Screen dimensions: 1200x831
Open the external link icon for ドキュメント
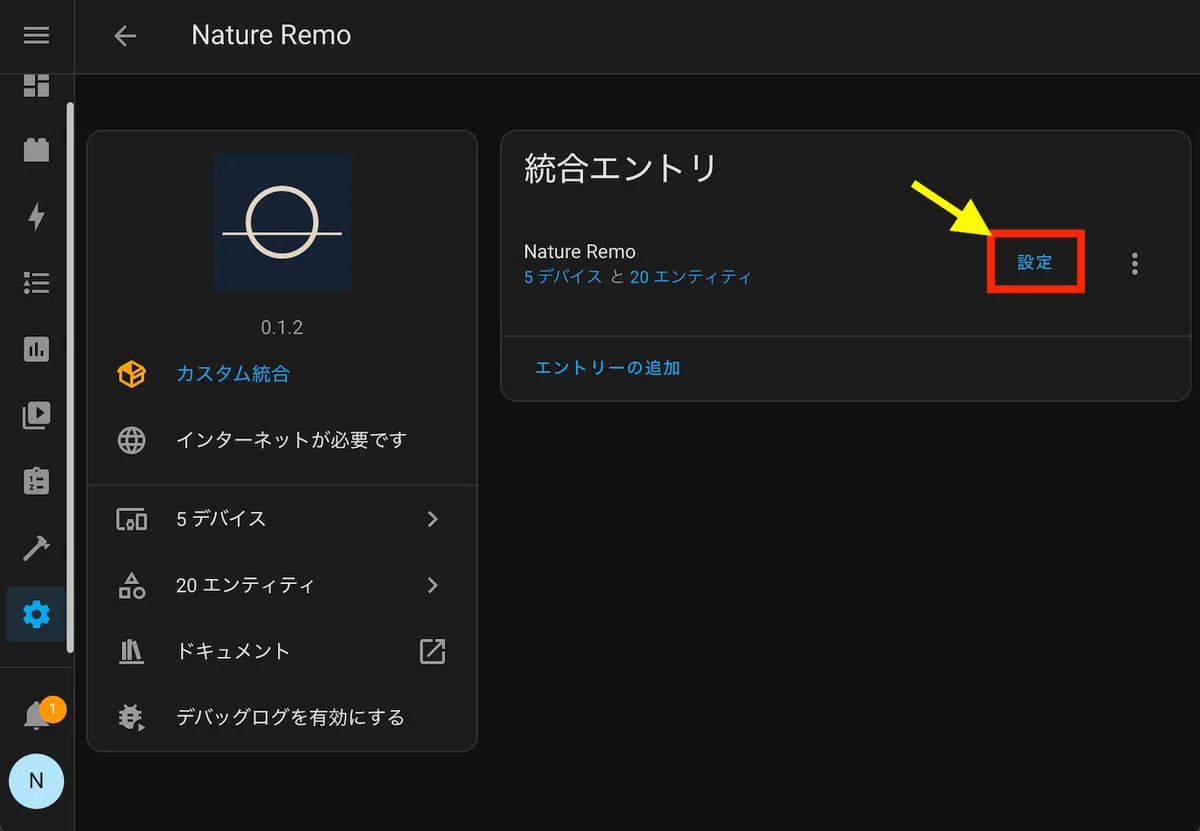click(432, 651)
